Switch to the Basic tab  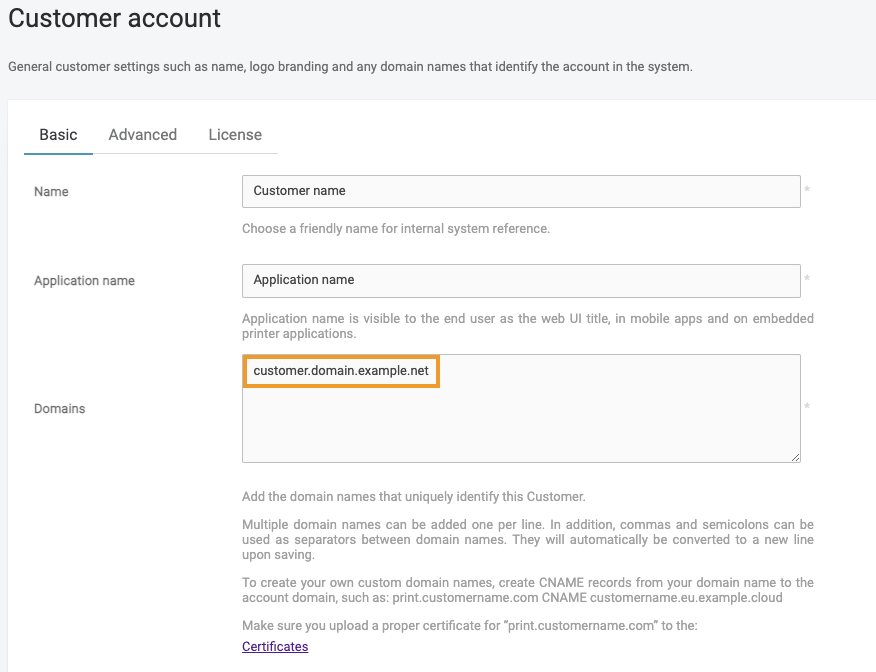point(58,135)
